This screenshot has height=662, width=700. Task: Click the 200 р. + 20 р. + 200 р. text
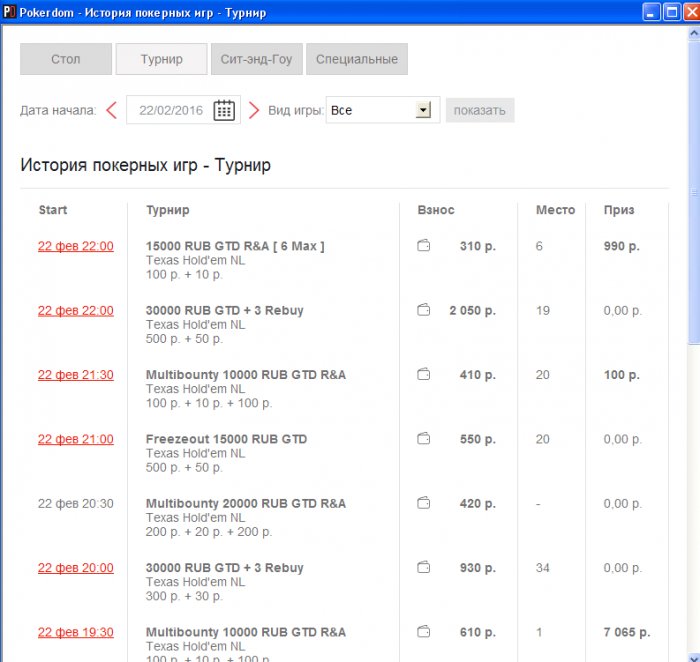point(208,532)
